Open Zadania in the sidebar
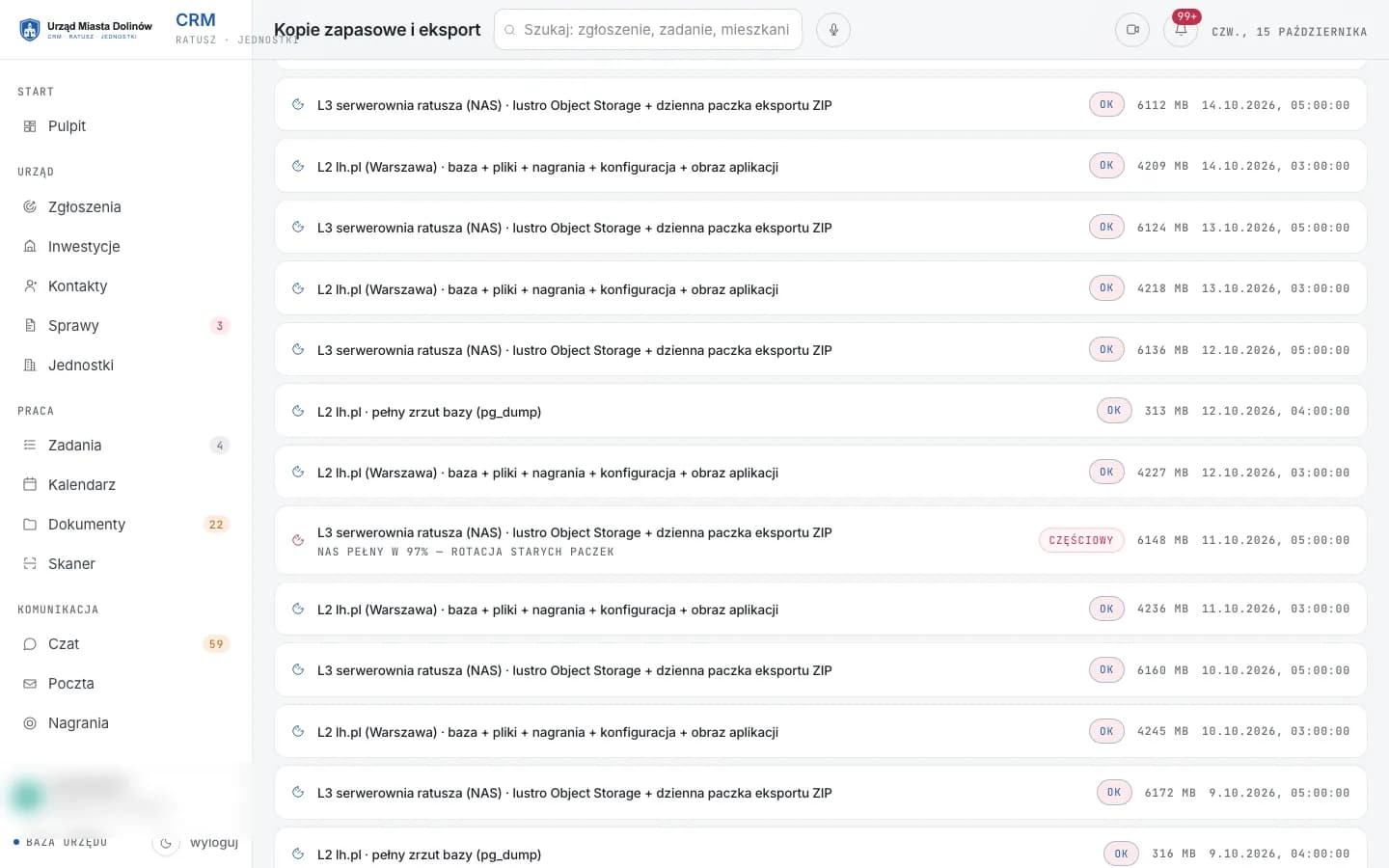1389x868 pixels. pyautogui.click(x=126, y=446)
